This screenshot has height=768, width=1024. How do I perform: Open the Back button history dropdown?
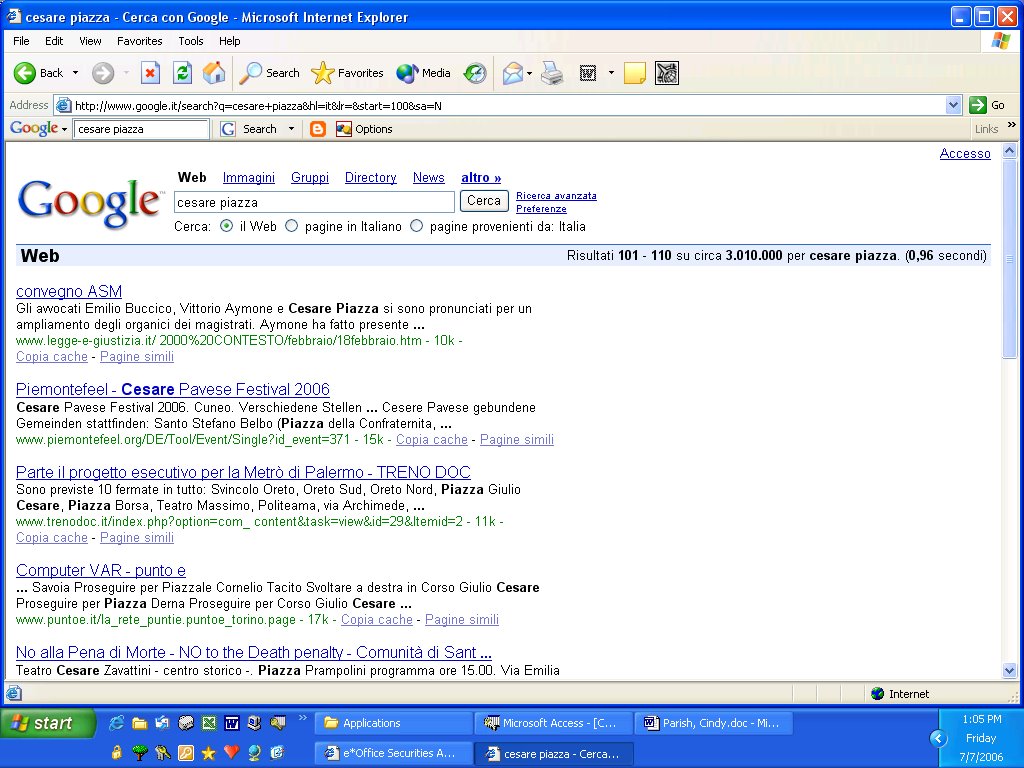point(75,72)
